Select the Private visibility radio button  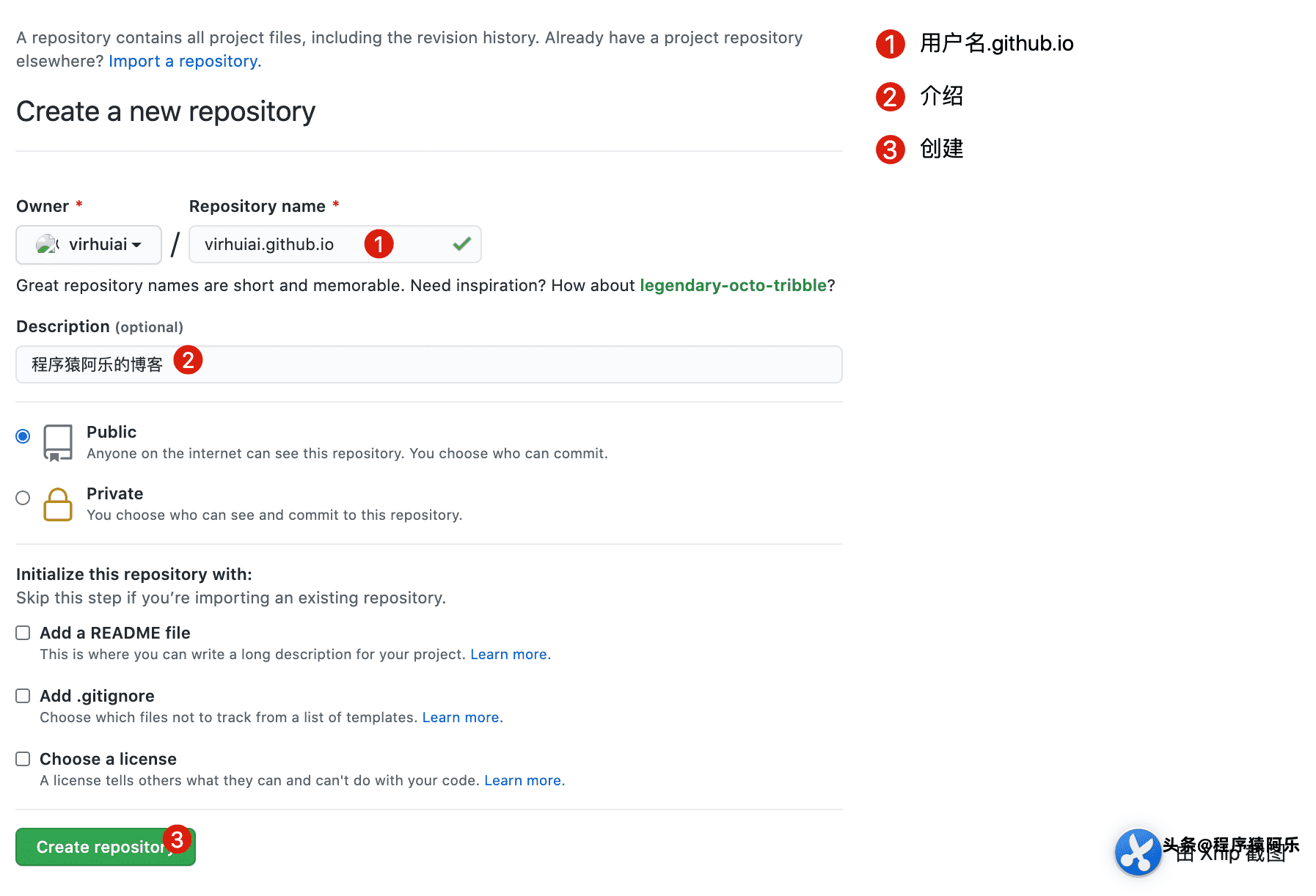[23, 498]
